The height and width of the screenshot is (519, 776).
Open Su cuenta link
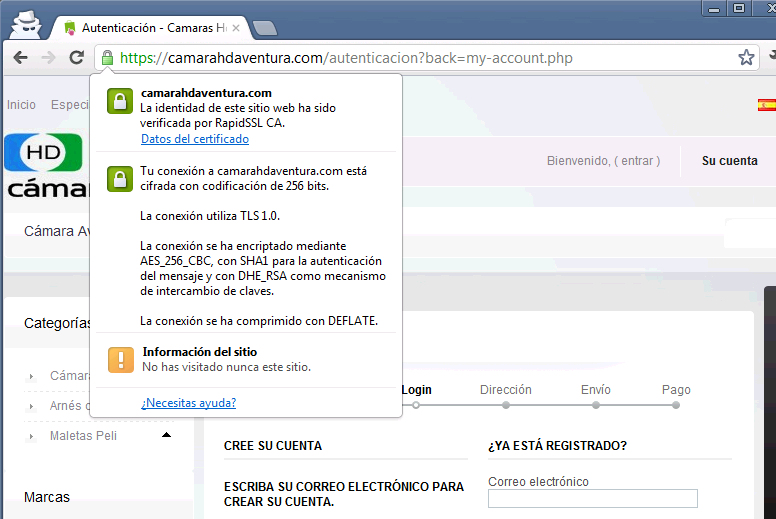point(729,161)
